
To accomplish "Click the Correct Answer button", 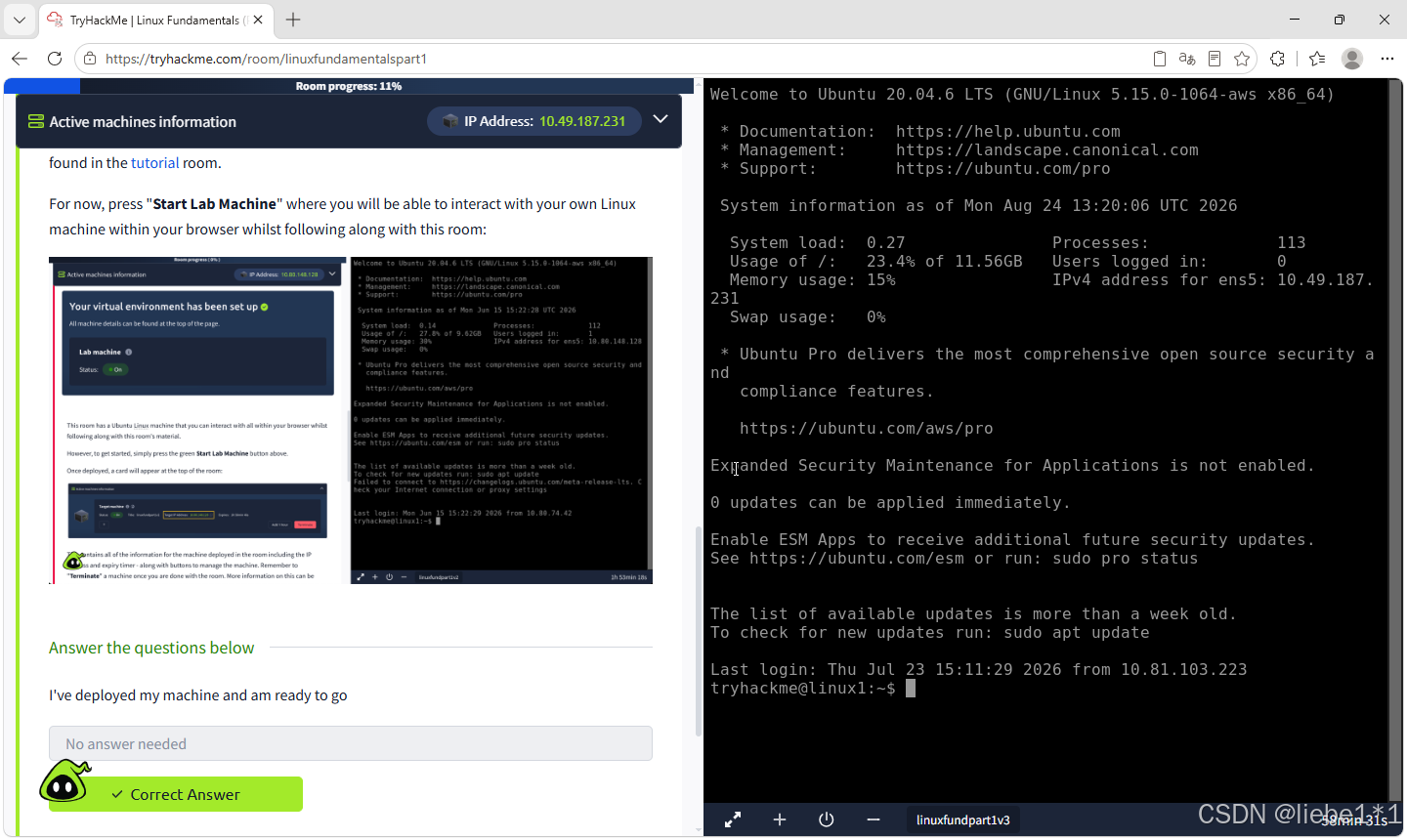I will point(176,794).
